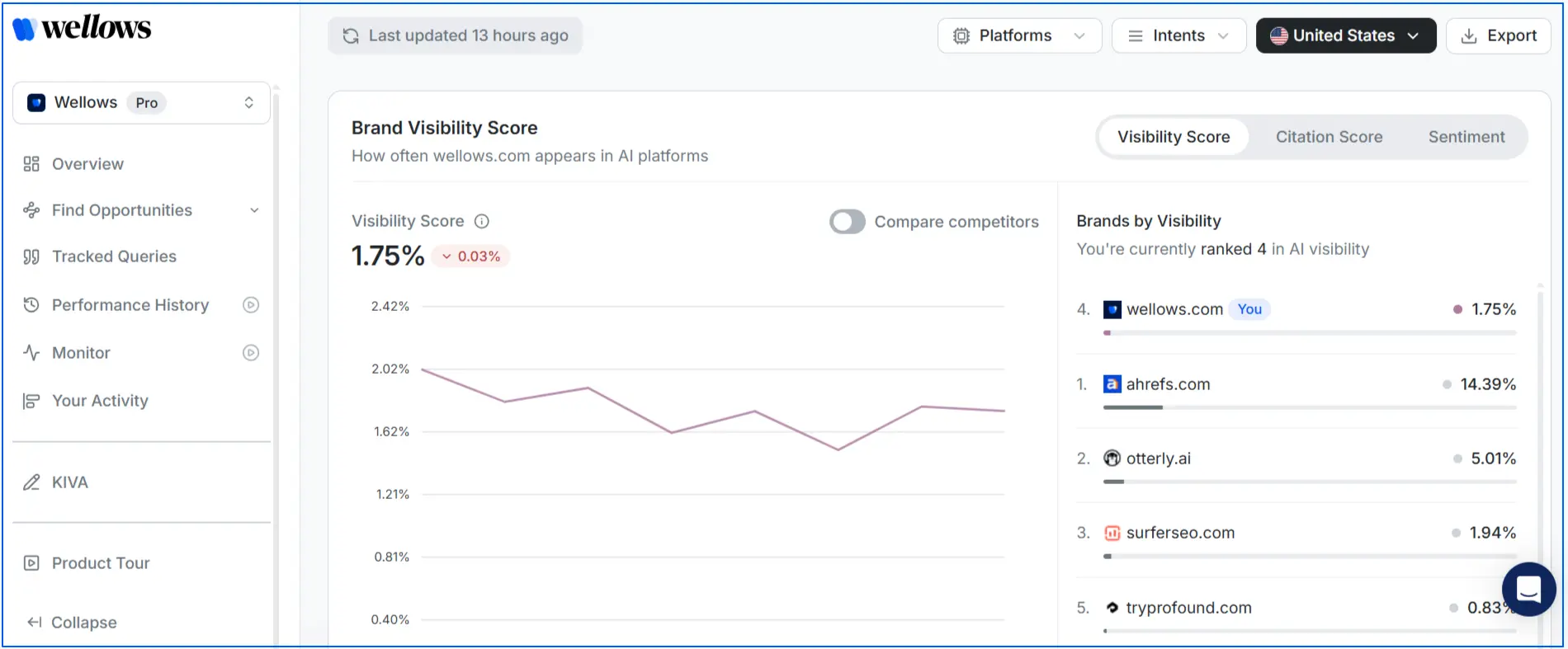
Task: Open the Wellows Pro workspace switcher
Action: 141,102
